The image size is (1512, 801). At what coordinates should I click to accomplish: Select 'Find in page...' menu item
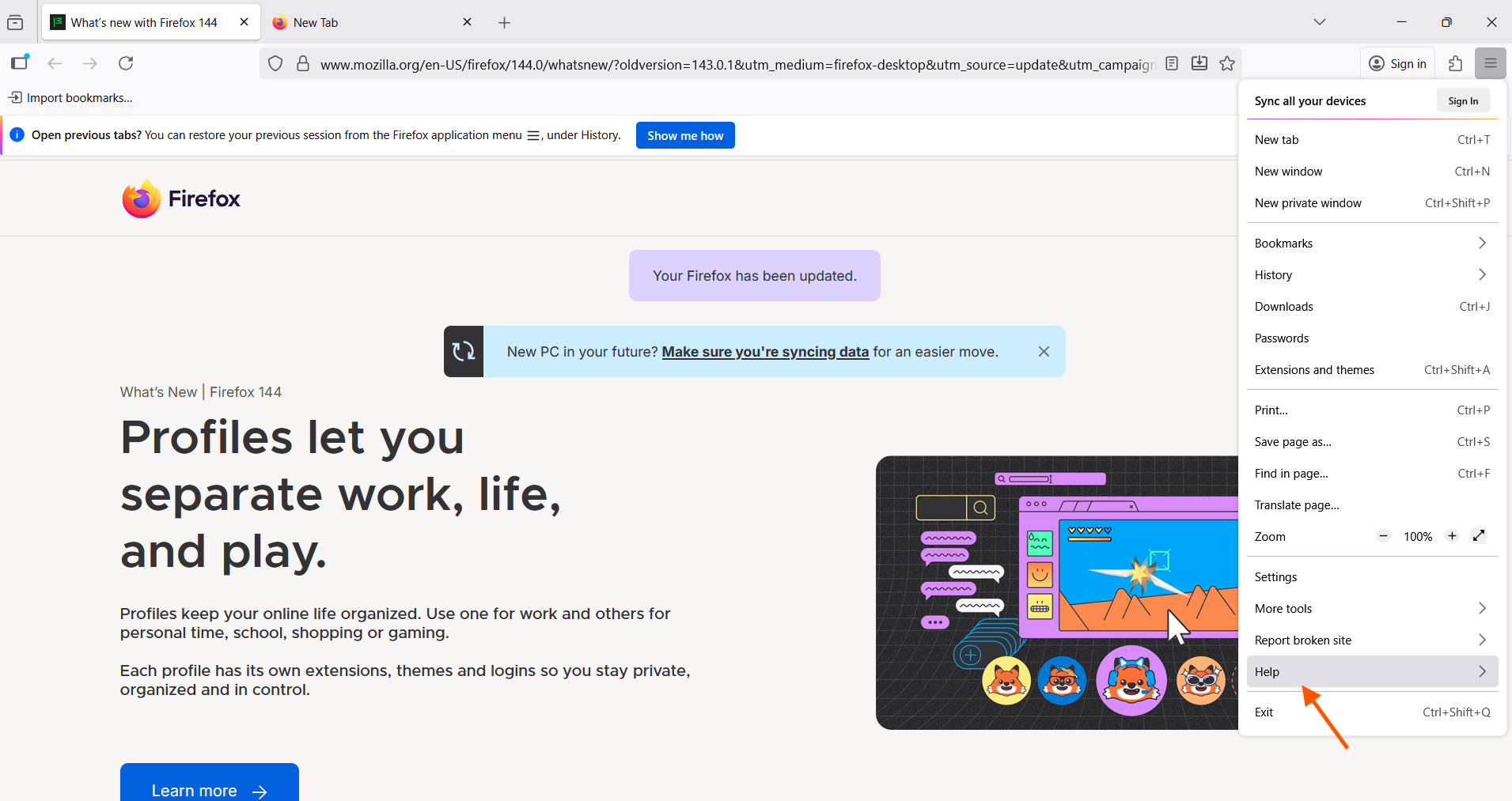point(1373,474)
